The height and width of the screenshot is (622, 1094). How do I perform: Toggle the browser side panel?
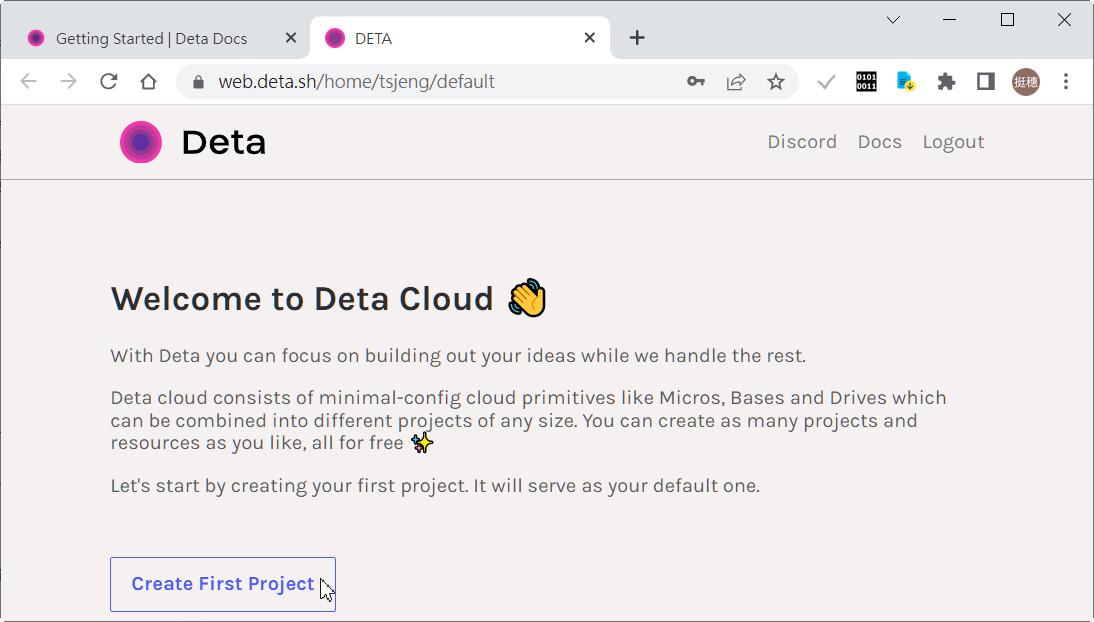pyautogui.click(x=986, y=82)
